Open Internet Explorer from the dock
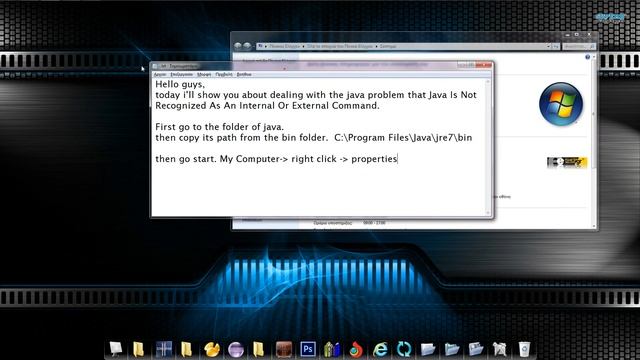This screenshot has width=640, height=360. [380, 349]
